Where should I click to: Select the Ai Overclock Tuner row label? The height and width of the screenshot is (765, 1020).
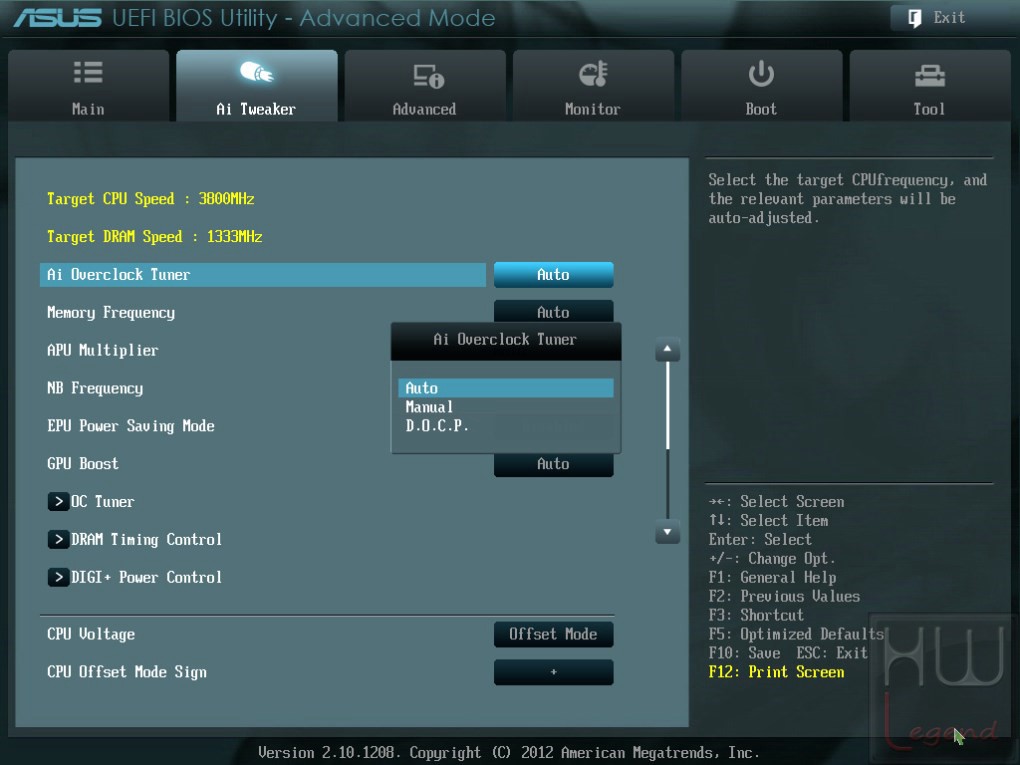point(118,275)
